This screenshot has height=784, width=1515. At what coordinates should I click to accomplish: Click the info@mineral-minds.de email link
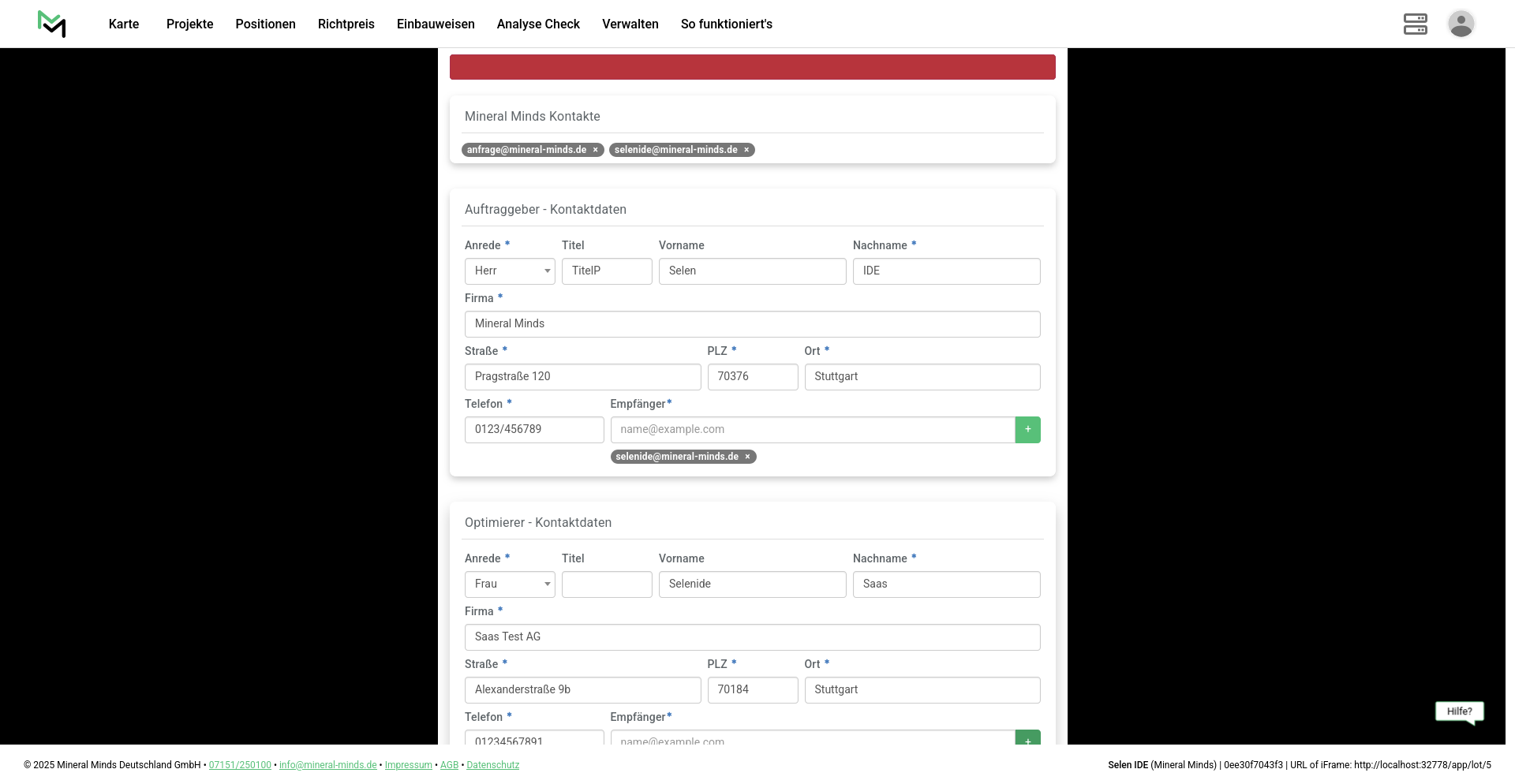tap(327, 765)
